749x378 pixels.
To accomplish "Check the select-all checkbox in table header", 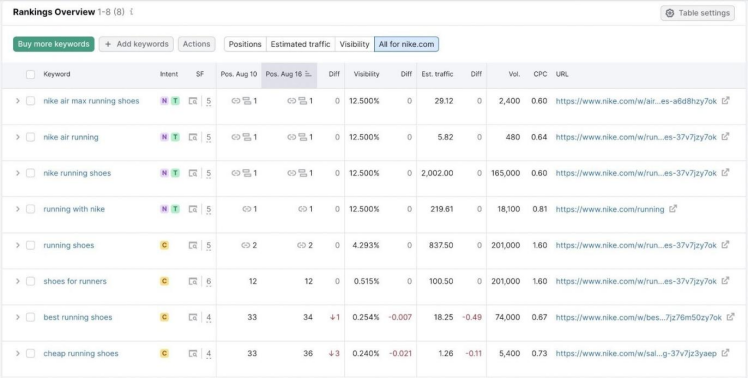I will point(31,74).
